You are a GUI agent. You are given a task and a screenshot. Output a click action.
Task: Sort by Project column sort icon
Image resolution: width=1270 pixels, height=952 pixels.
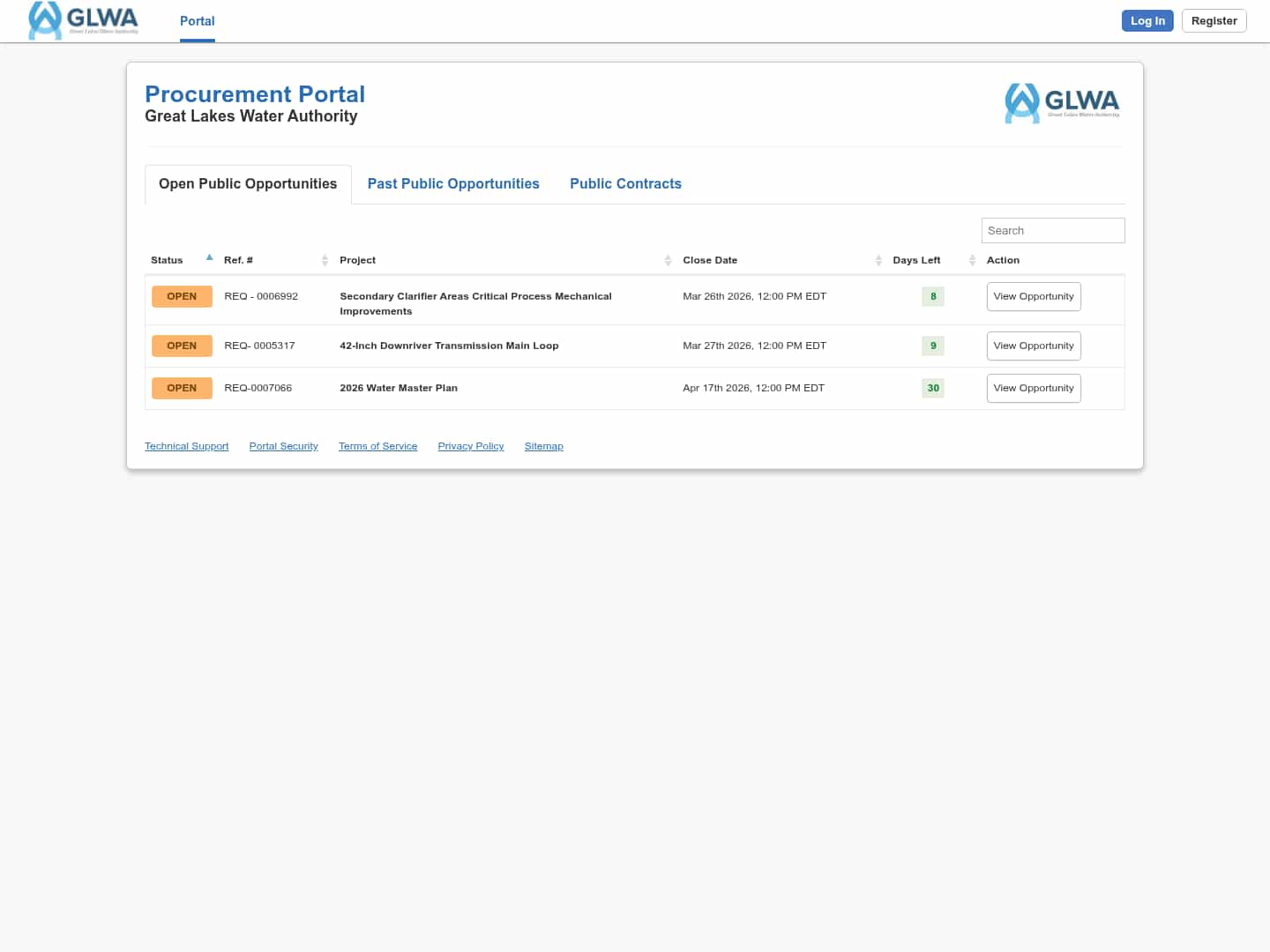coord(668,260)
